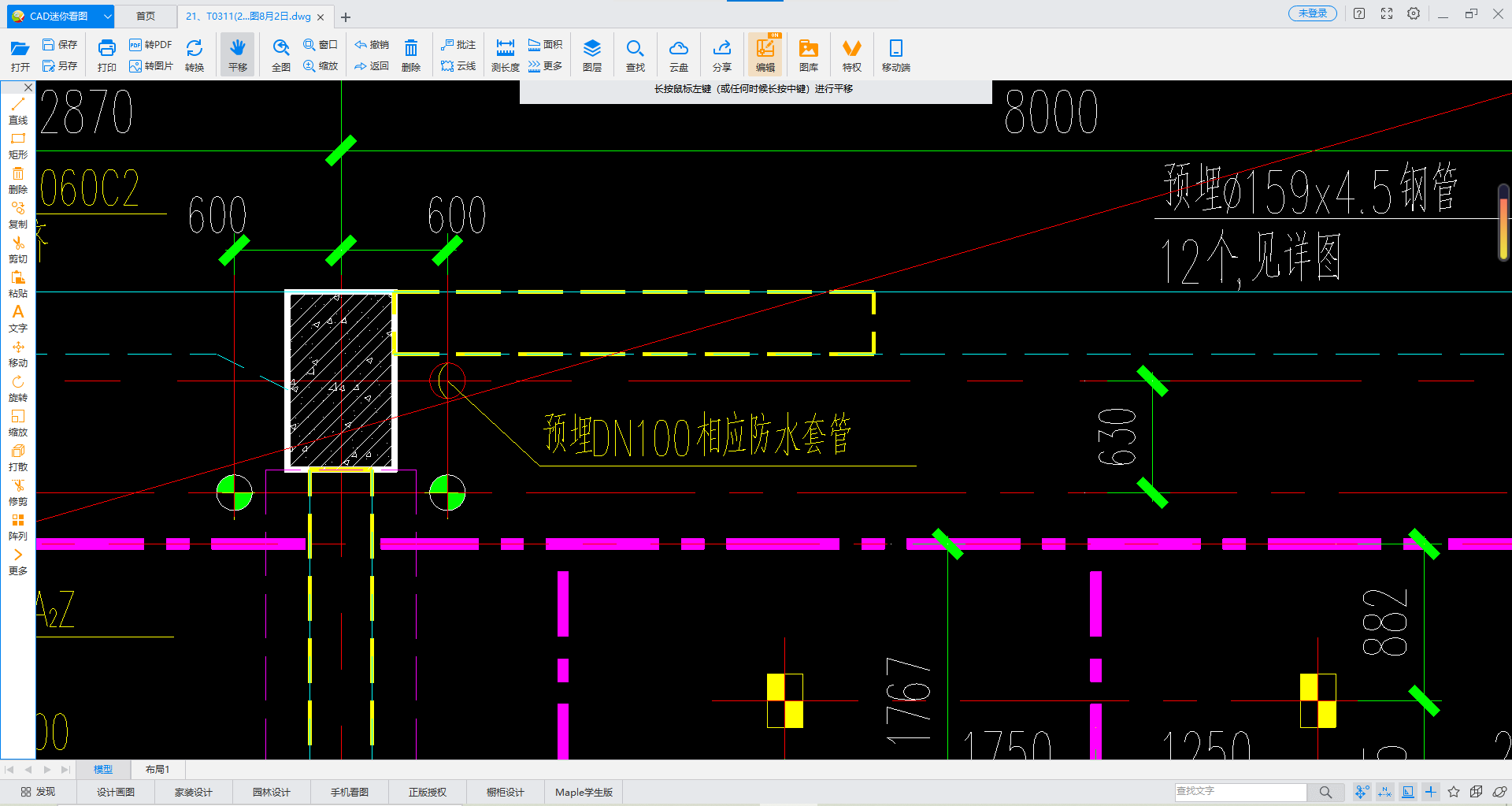This screenshot has width=1512, height=806.
Task: Switch to 布局1 layout tab
Action: [x=157, y=769]
